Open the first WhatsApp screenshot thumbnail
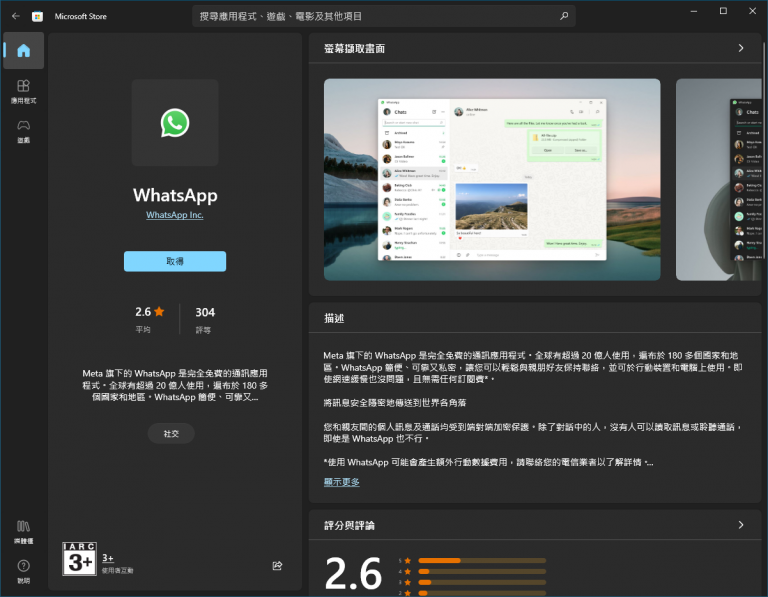The image size is (768, 597). [x=492, y=180]
